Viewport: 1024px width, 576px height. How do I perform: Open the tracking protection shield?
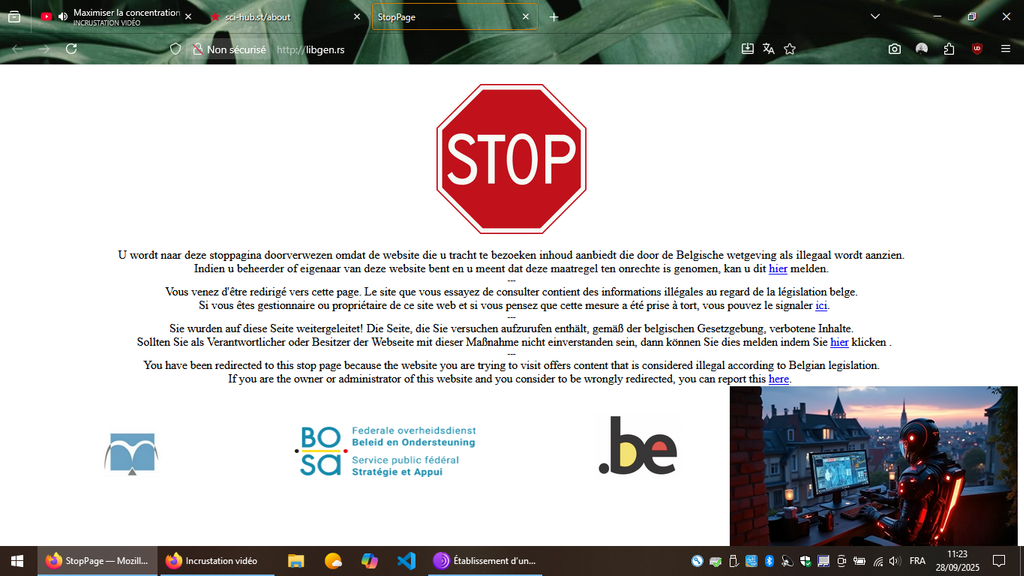pyautogui.click(x=175, y=49)
